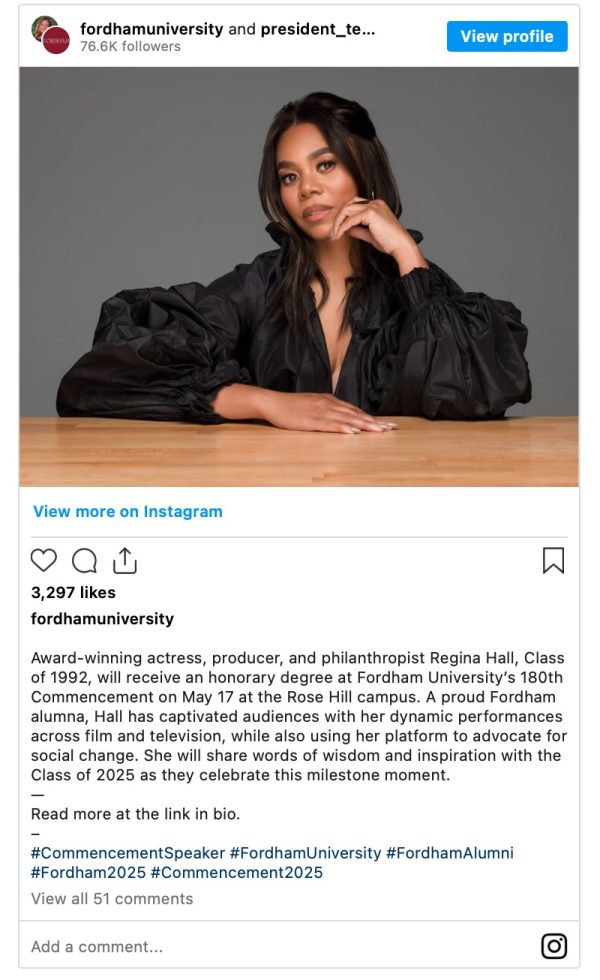
Task: Save the post with the bookmark icon
Action: pos(553,560)
